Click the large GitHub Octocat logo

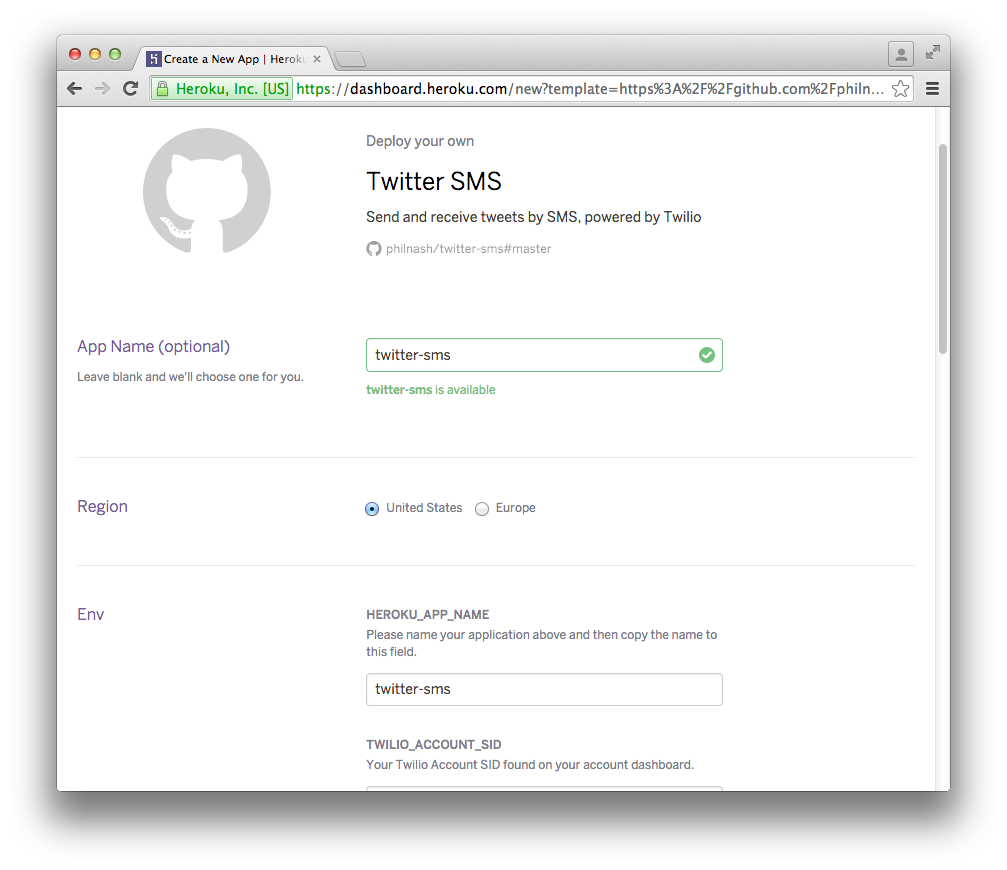[207, 190]
